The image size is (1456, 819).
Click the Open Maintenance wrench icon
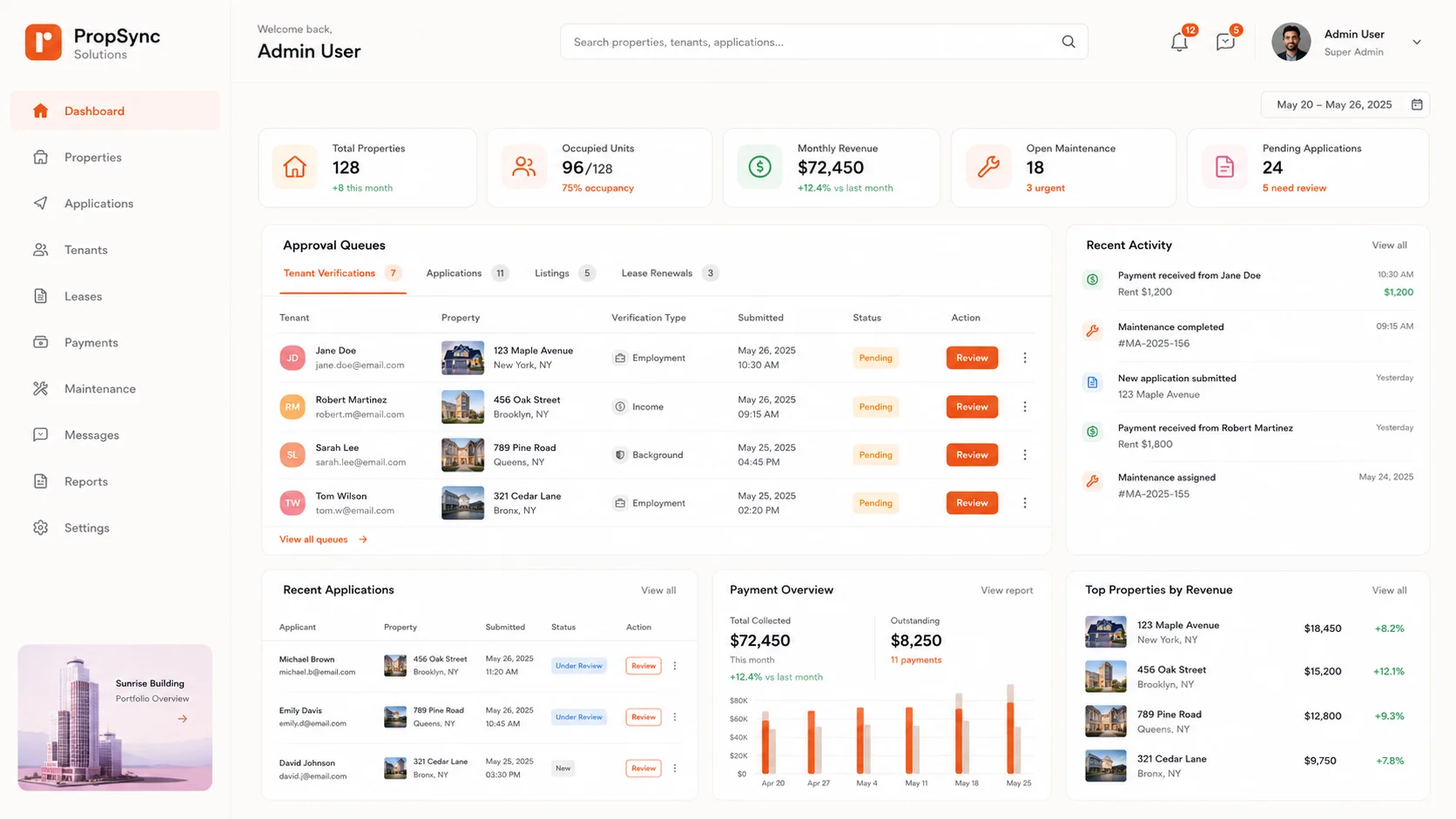coord(988,166)
